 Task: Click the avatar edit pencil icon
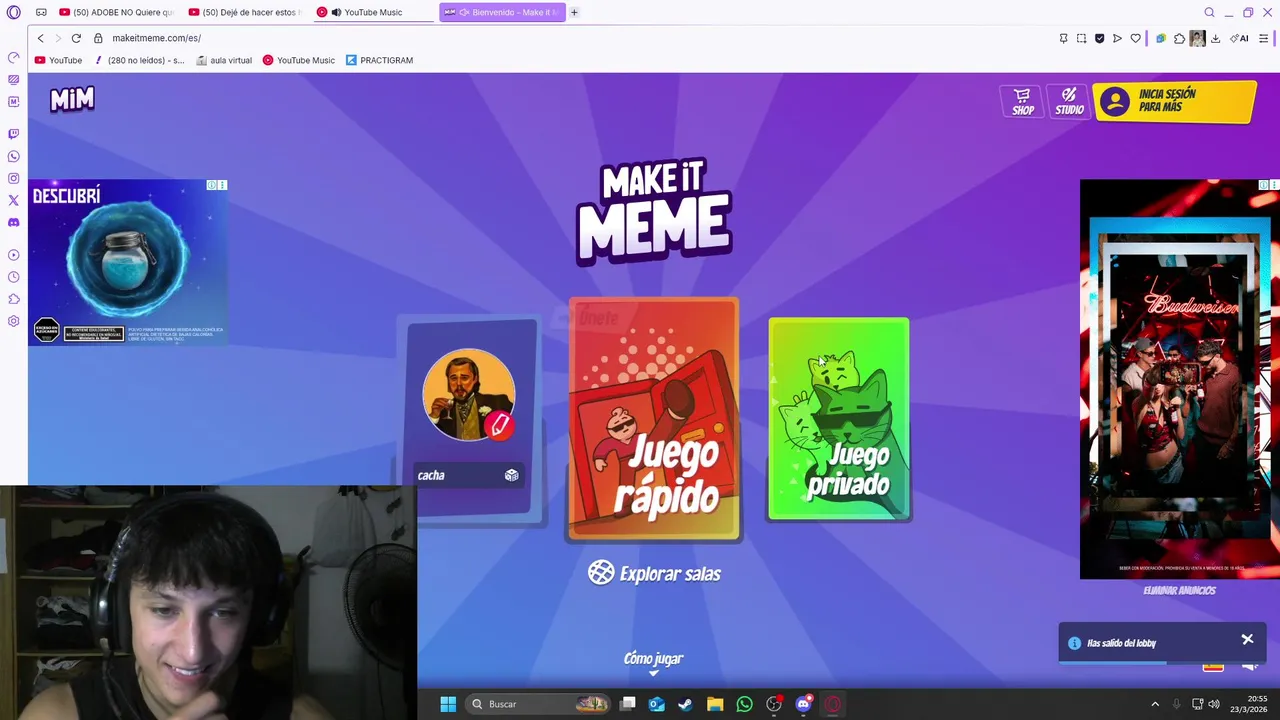pyautogui.click(x=500, y=425)
